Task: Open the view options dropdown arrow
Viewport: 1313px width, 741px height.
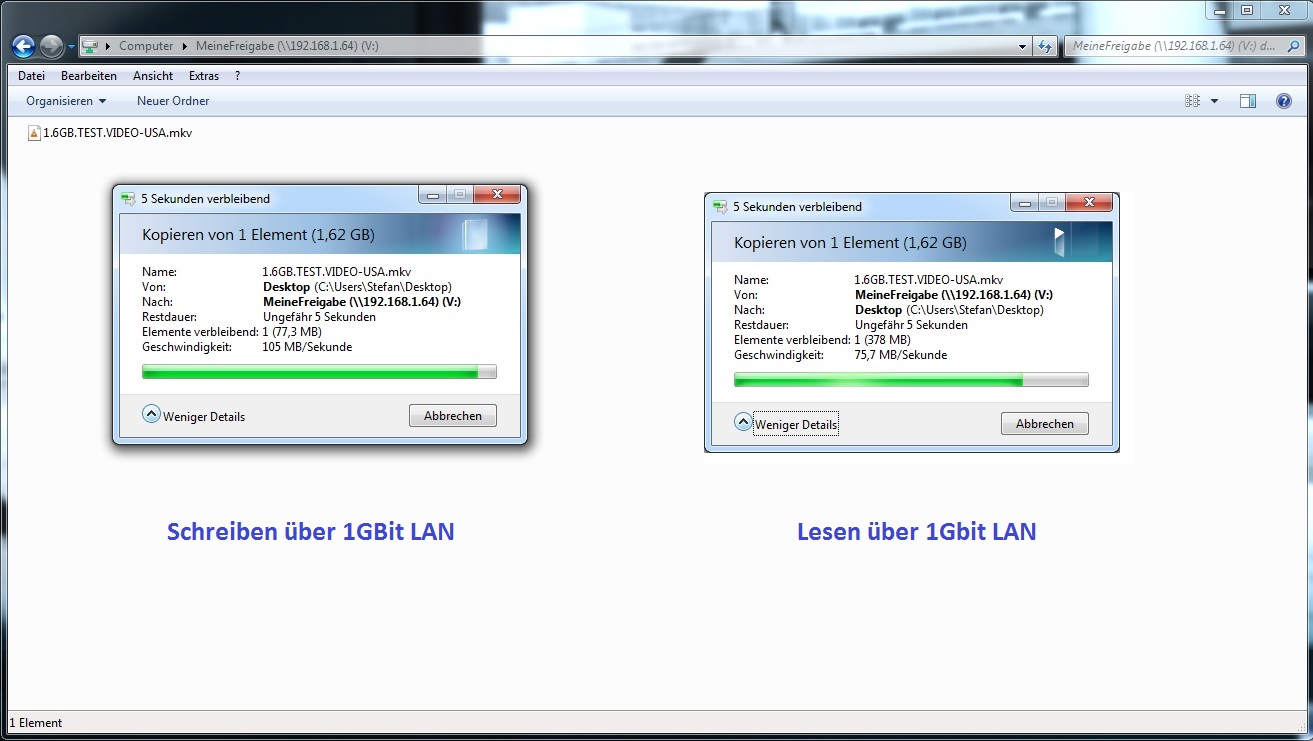Action: point(1214,101)
